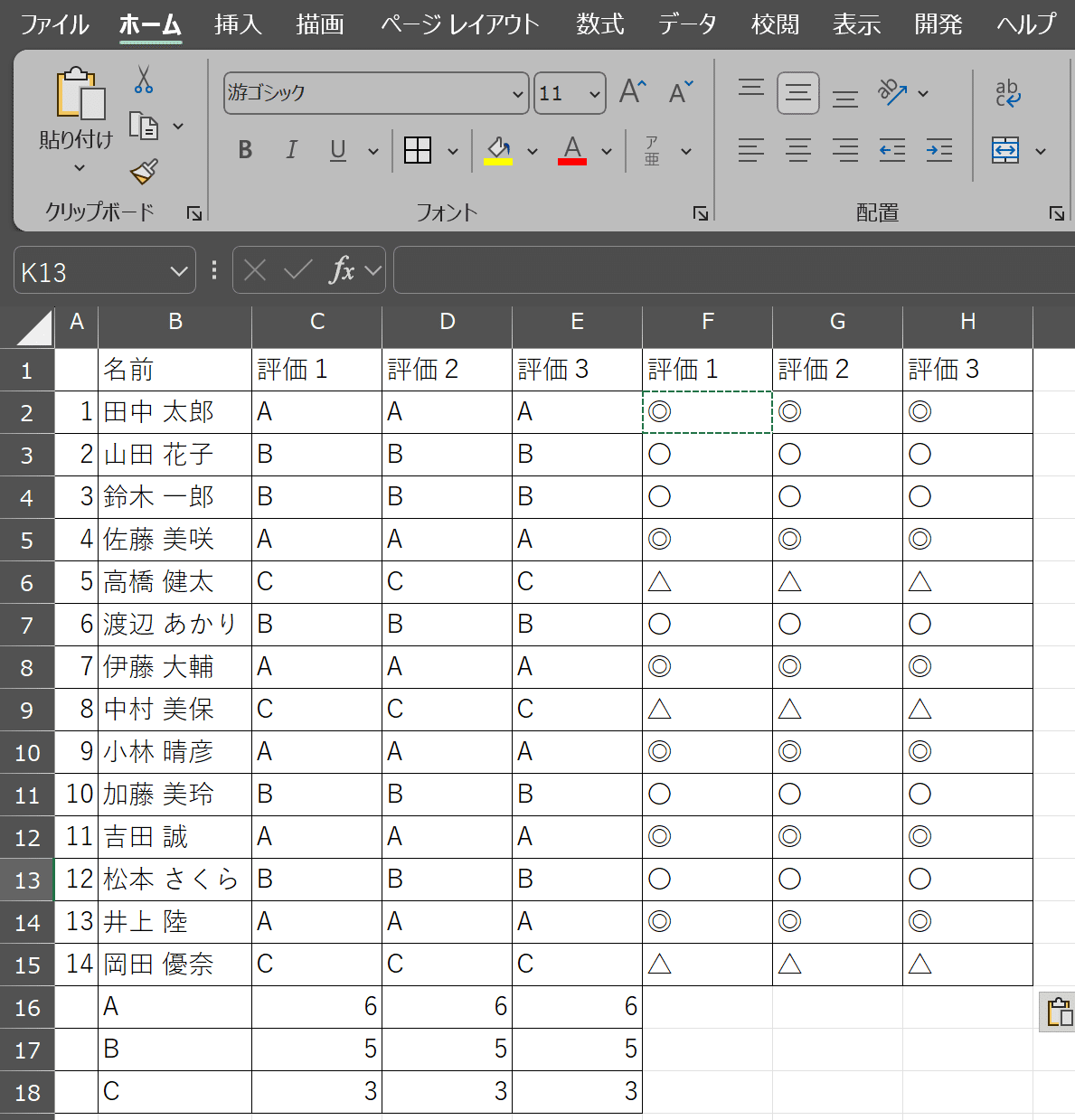Align text left
The height and width of the screenshot is (1120, 1075).
pyautogui.click(x=751, y=150)
